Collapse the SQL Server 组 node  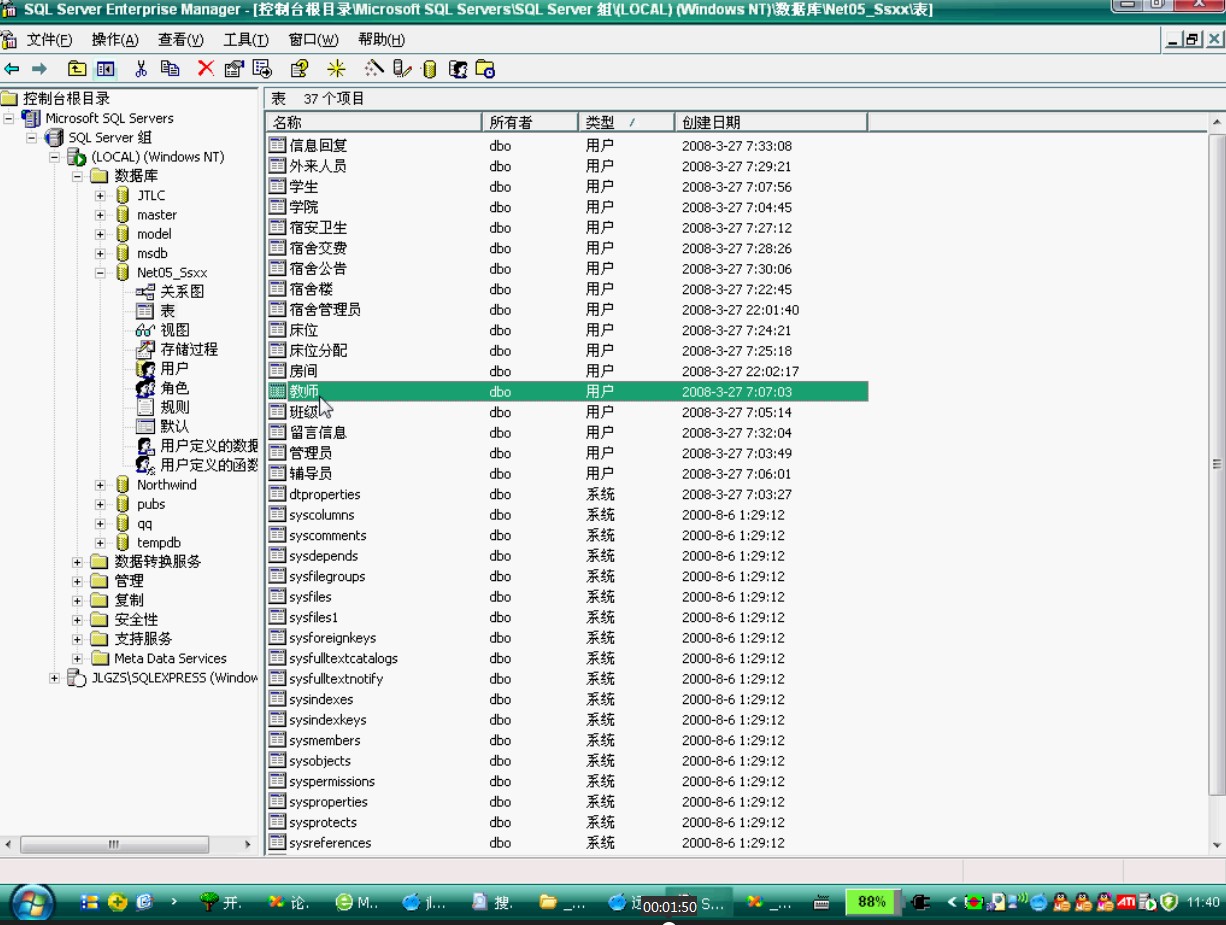32,138
